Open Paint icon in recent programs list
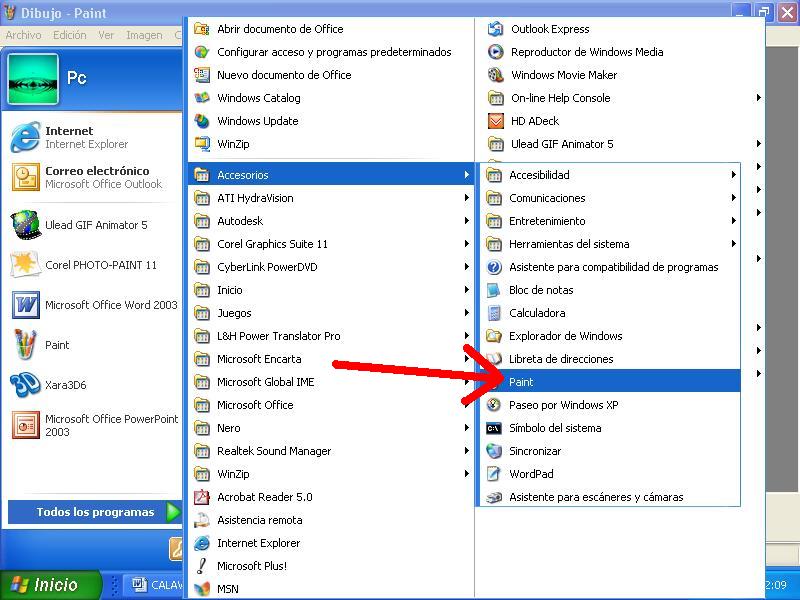This screenshot has width=800, height=600. click(25, 344)
